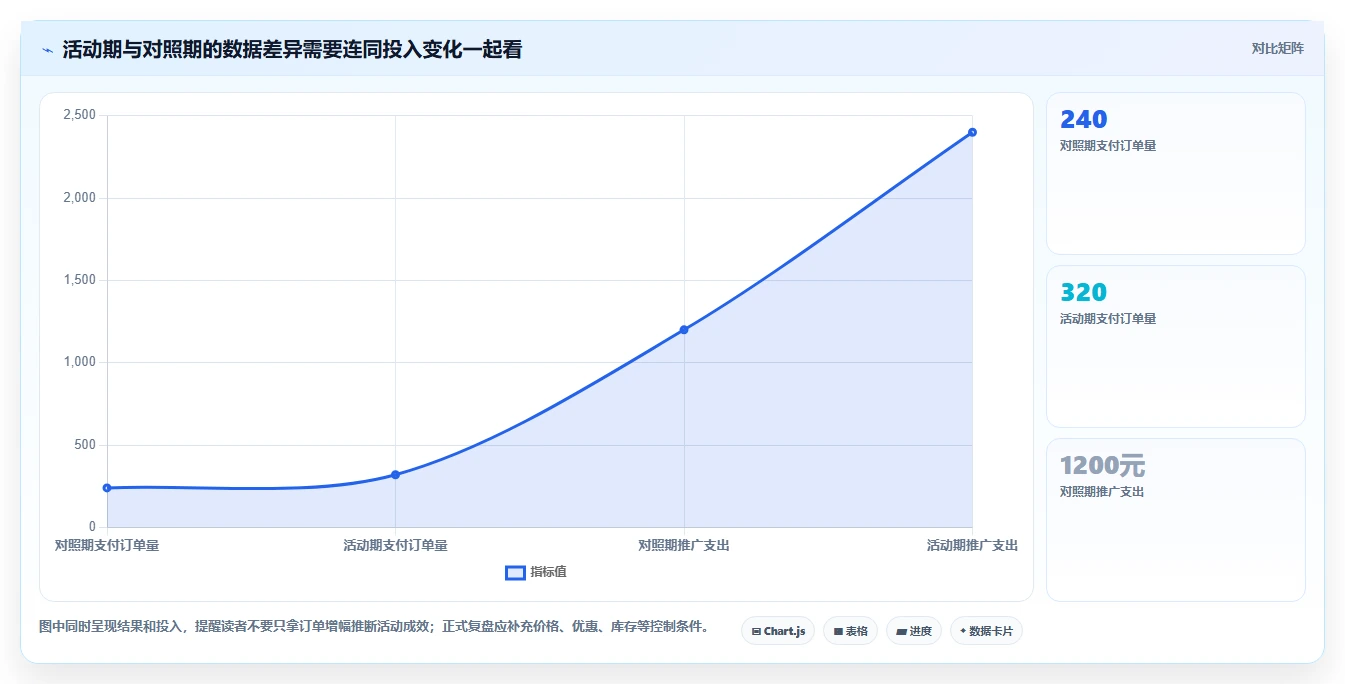Click the y-axis value 1,500
The image size is (1345, 684).
[x=79, y=280]
